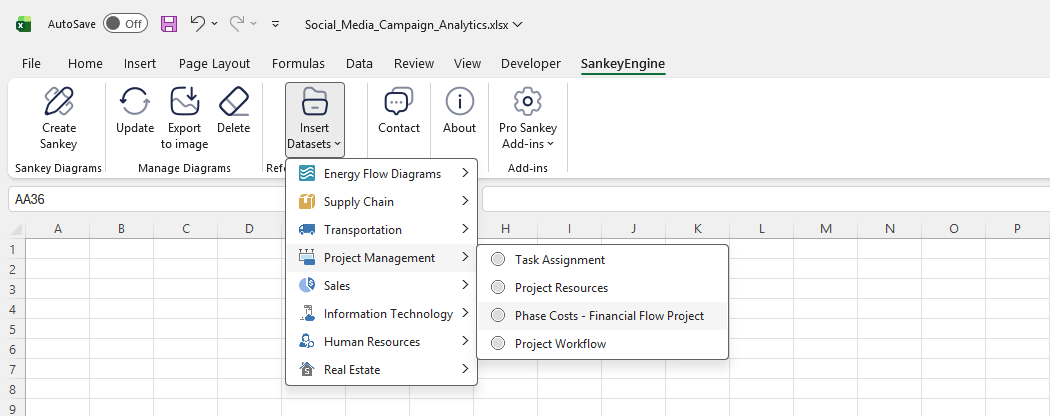Select the Task Assignment radio button
The width and height of the screenshot is (1050, 416).
tap(498, 259)
